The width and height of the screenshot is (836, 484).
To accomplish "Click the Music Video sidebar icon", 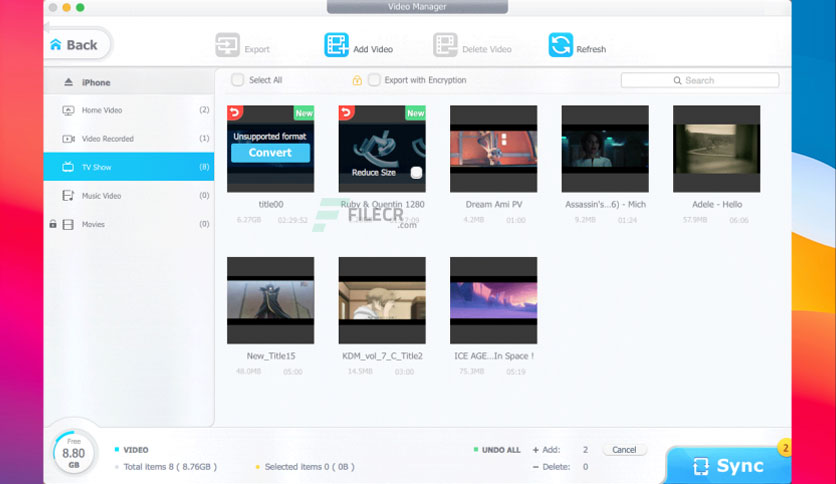I will (68, 196).
